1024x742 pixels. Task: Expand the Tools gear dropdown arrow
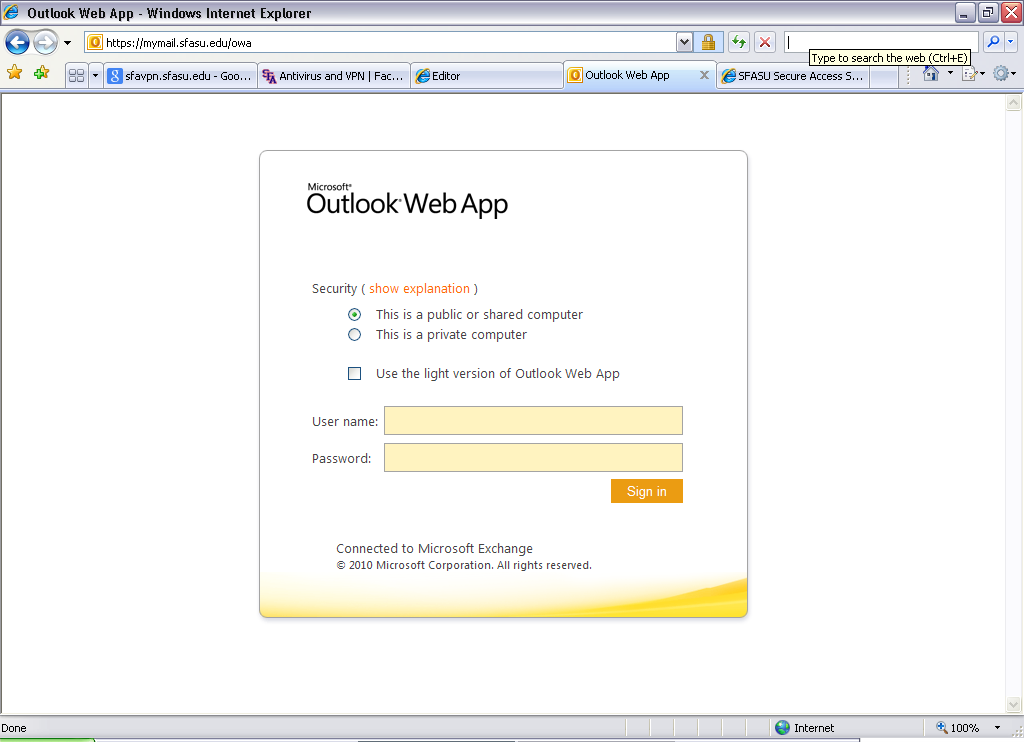(x=1014, y=73)
